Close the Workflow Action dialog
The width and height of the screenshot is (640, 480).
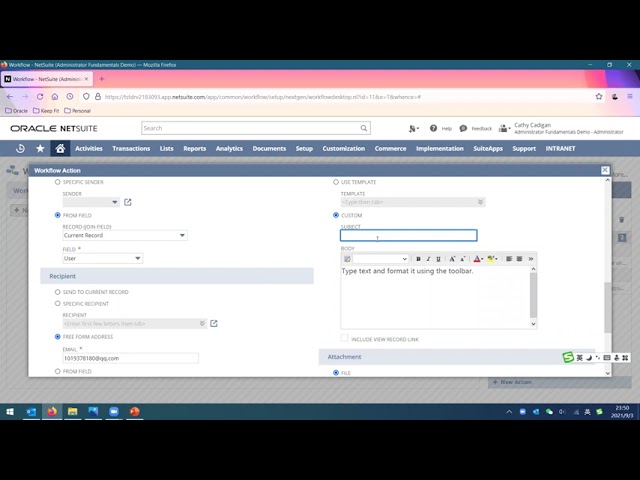pyautogui.click(x=605, y=170)
